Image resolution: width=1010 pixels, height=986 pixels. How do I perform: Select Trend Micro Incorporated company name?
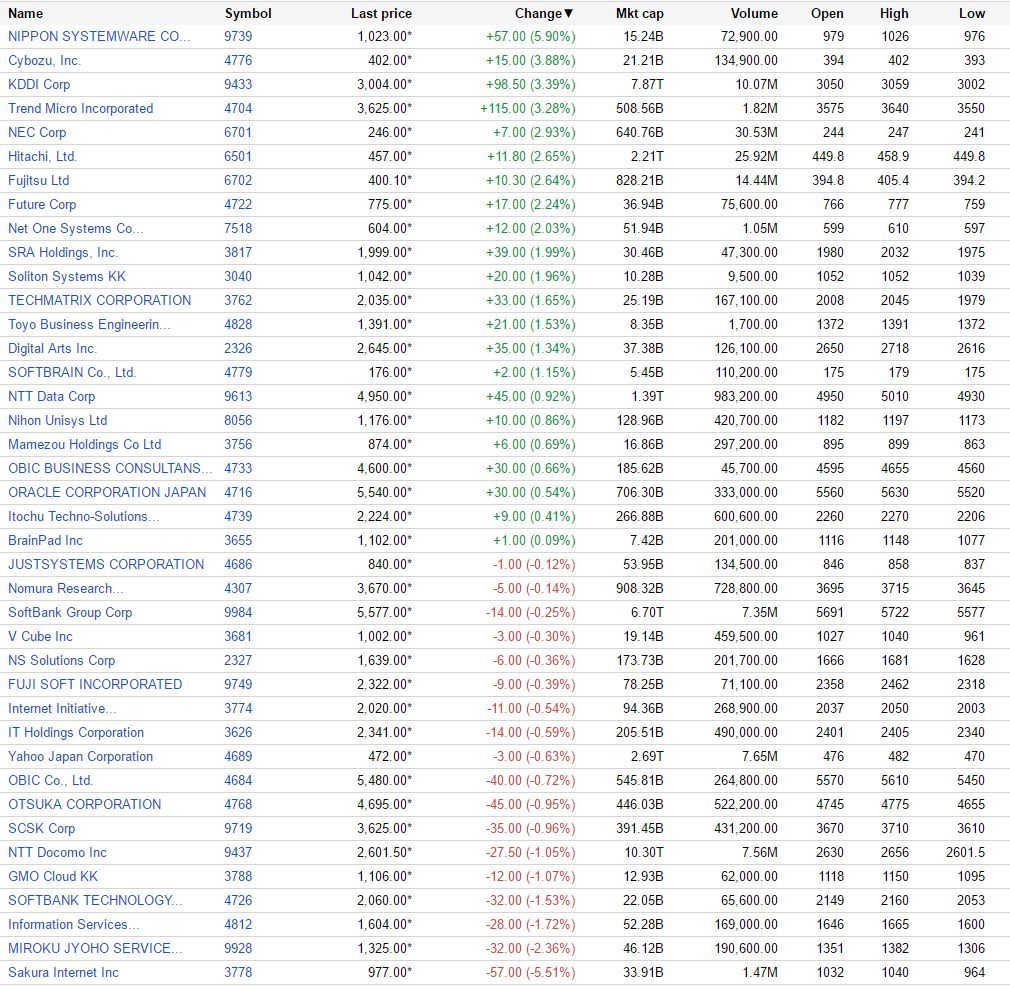(81, 108)
